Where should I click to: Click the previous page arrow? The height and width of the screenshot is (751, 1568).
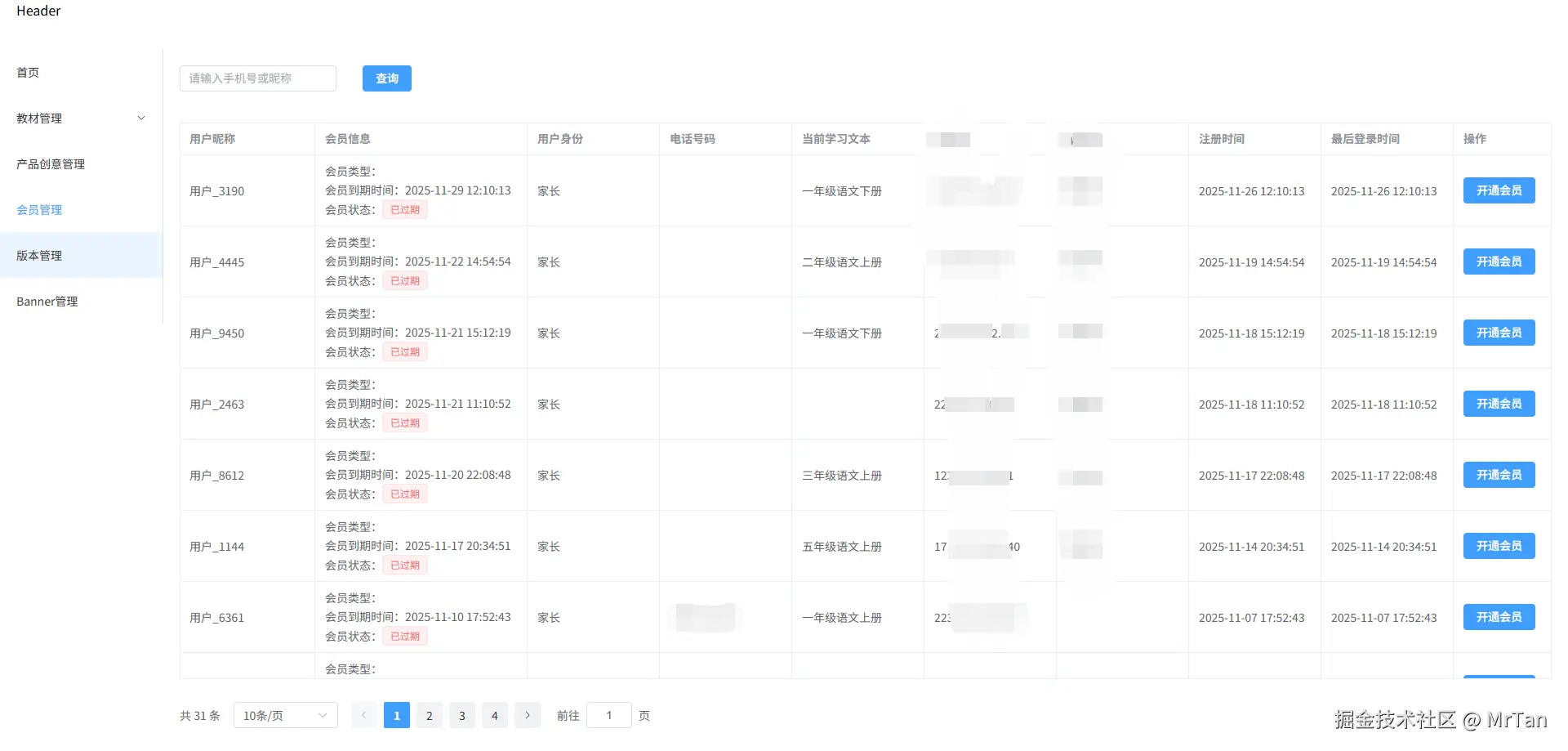coord(363,715)
